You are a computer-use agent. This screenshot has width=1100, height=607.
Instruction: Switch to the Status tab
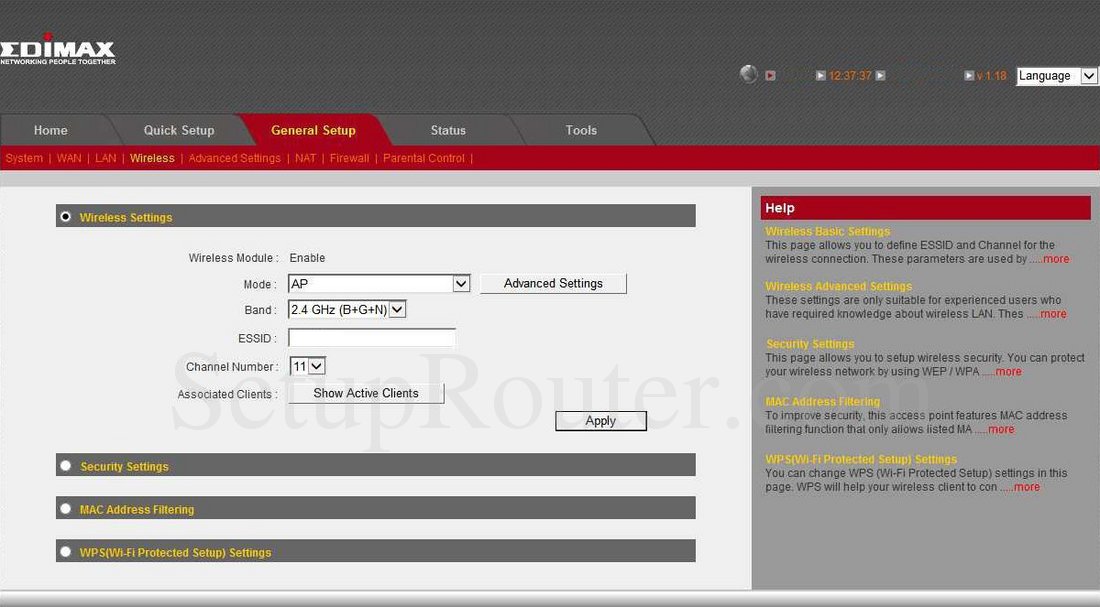448,130
